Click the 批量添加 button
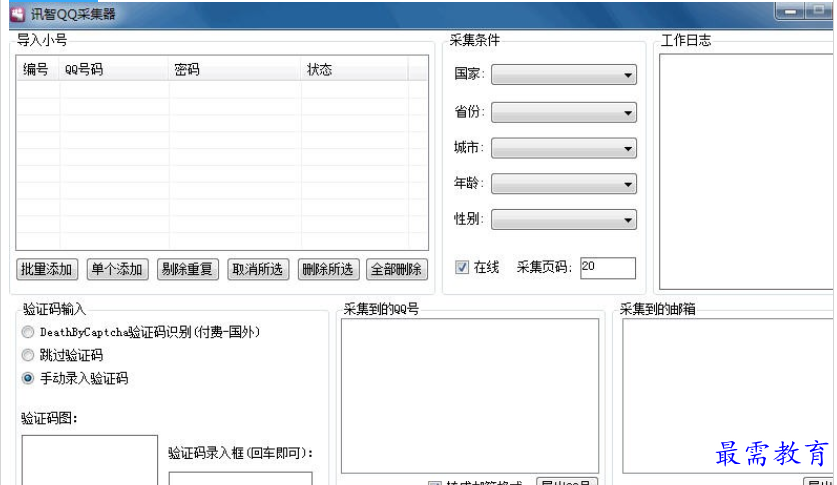The height and width of the screenshot is (485, 837). tap(47, 269)
